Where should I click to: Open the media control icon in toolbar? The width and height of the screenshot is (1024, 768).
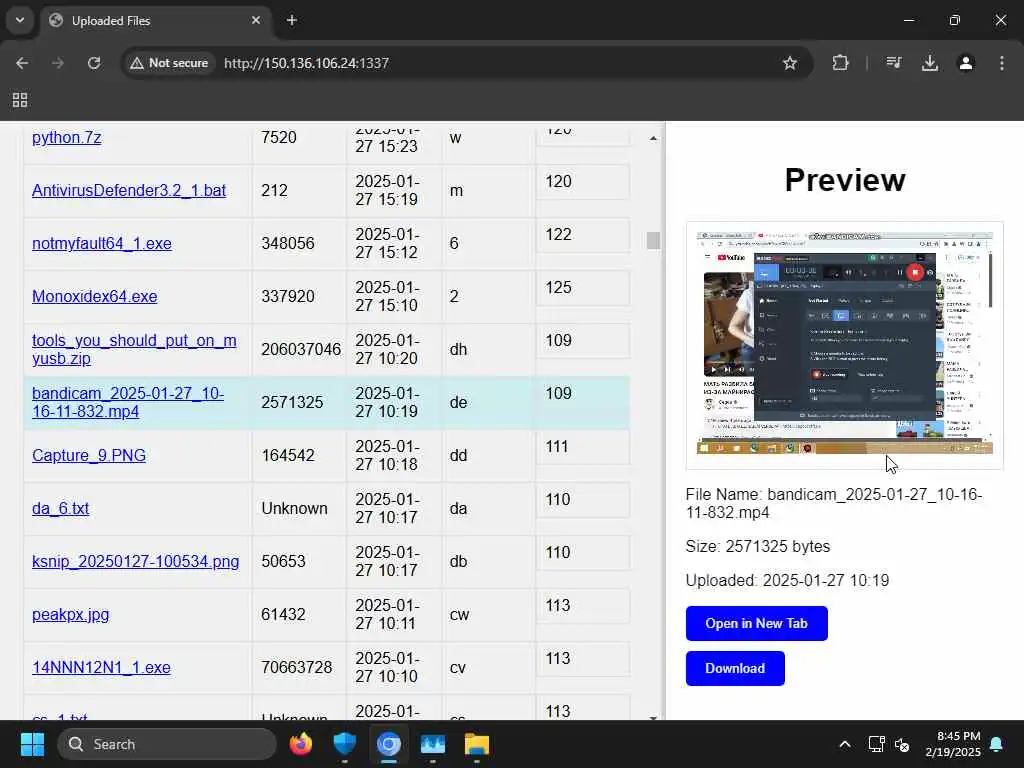pos(893,63)
